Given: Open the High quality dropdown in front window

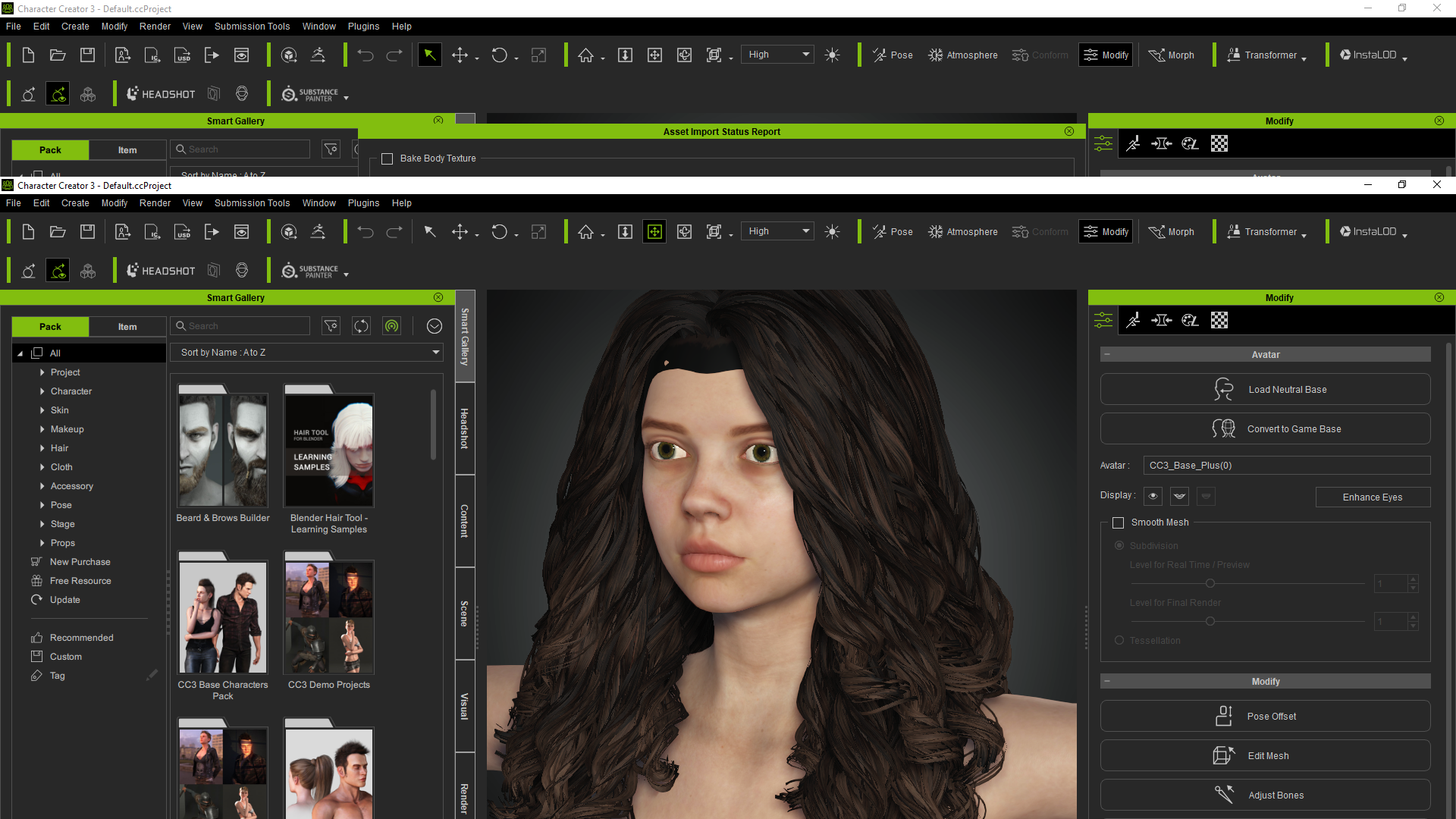Looking at the screenshot, I should click(x=777, y=231).
